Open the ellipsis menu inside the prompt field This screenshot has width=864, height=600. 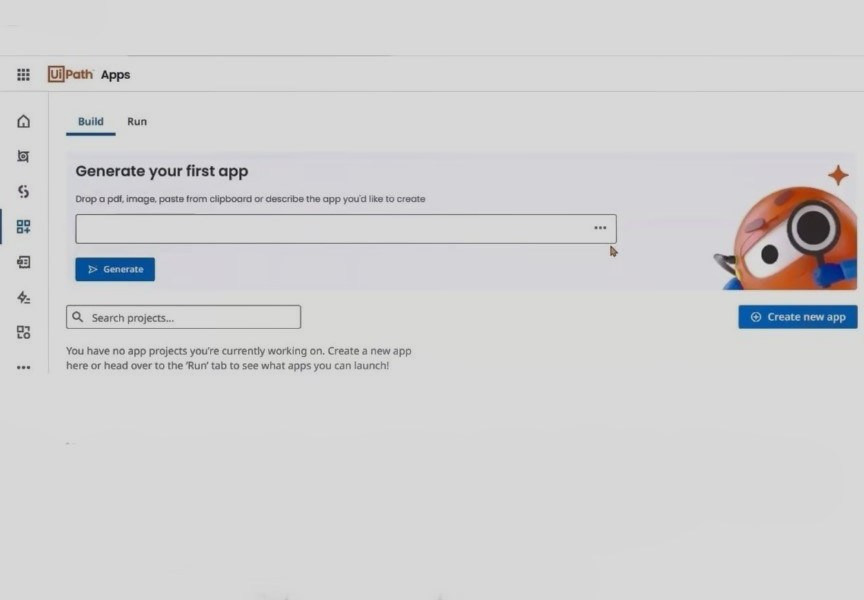[x=600, y=228]
